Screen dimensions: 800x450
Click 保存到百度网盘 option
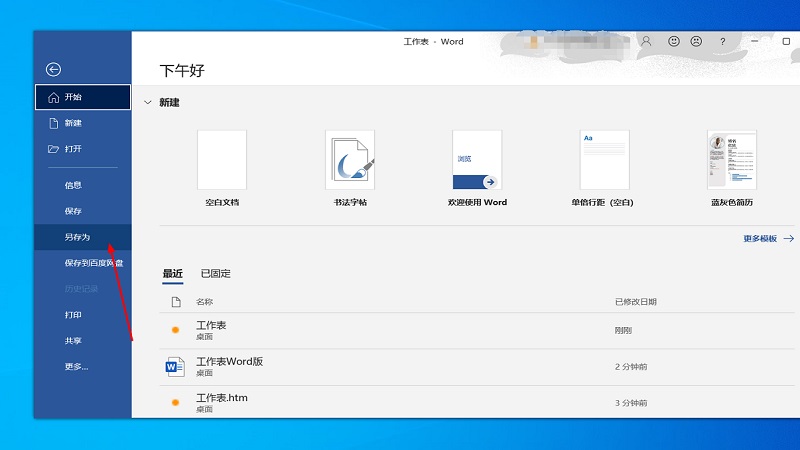coord(93,263)
